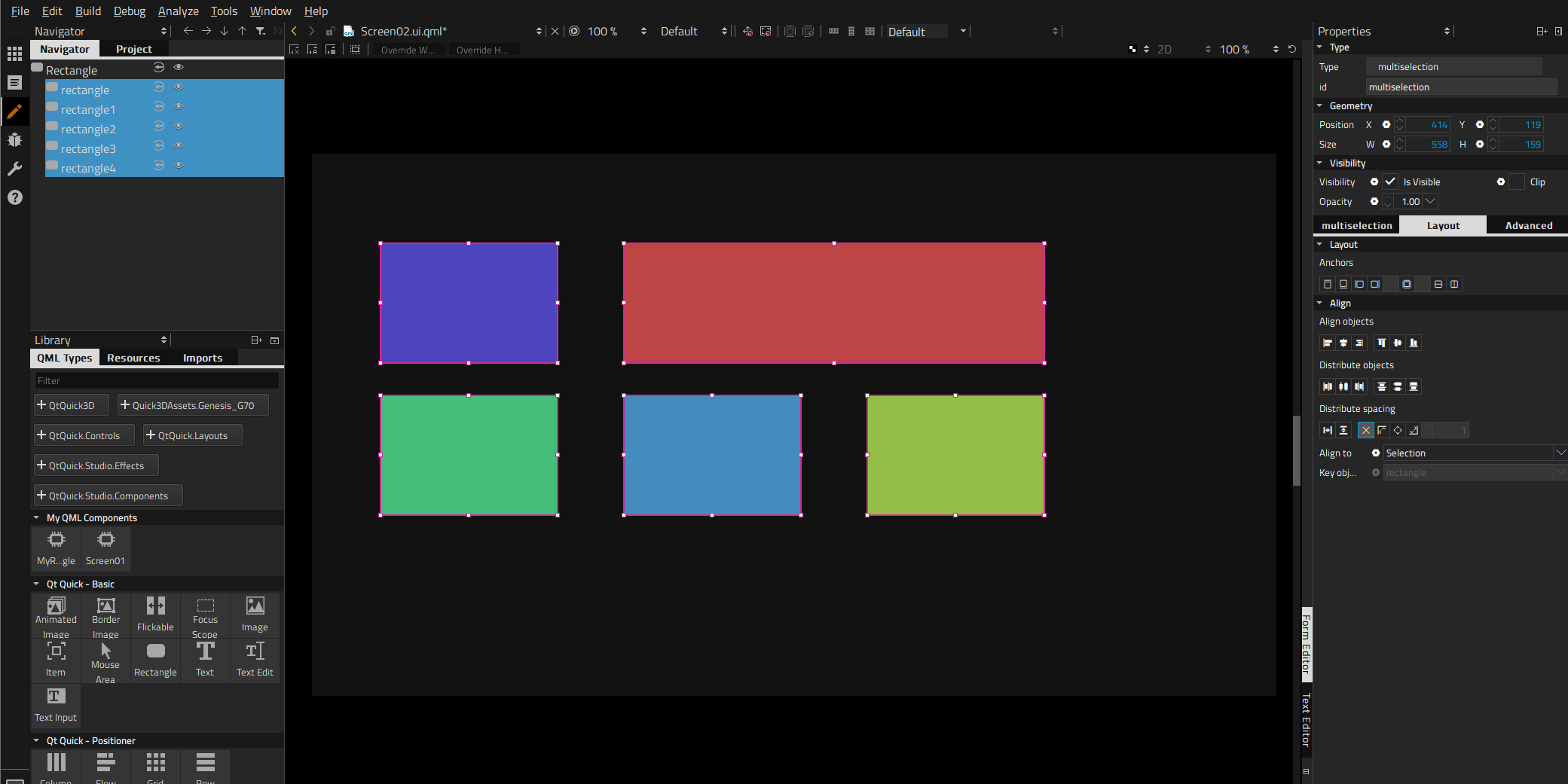Hide rectangle2 using its eye icon

point(179,126)
